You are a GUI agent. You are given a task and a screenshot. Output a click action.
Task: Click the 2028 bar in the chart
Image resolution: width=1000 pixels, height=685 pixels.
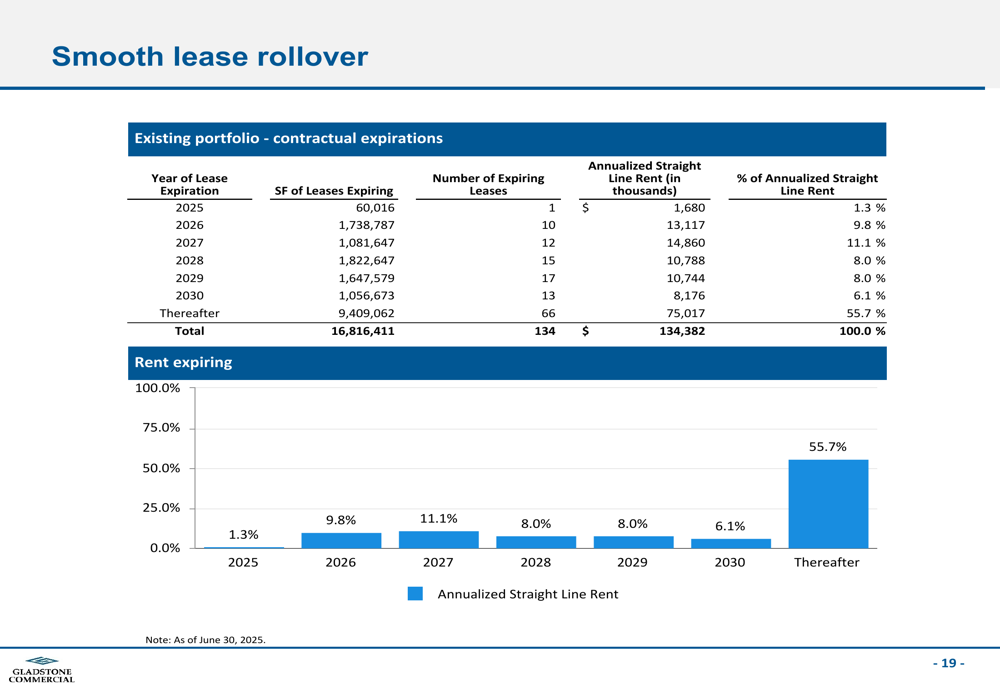[536, 542]
